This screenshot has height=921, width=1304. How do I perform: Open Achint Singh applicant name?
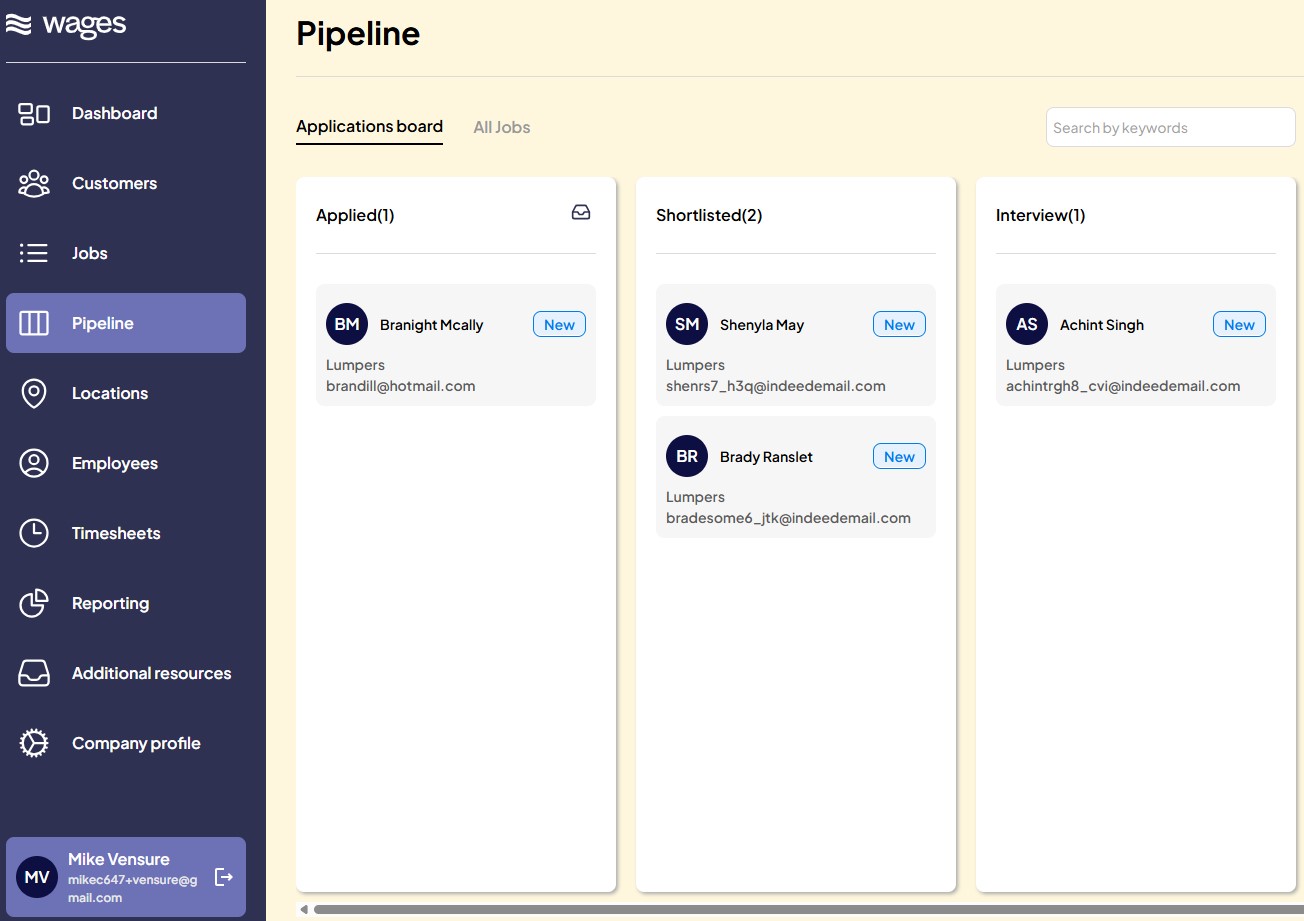pyautogui.click(x=1102, y=325)
